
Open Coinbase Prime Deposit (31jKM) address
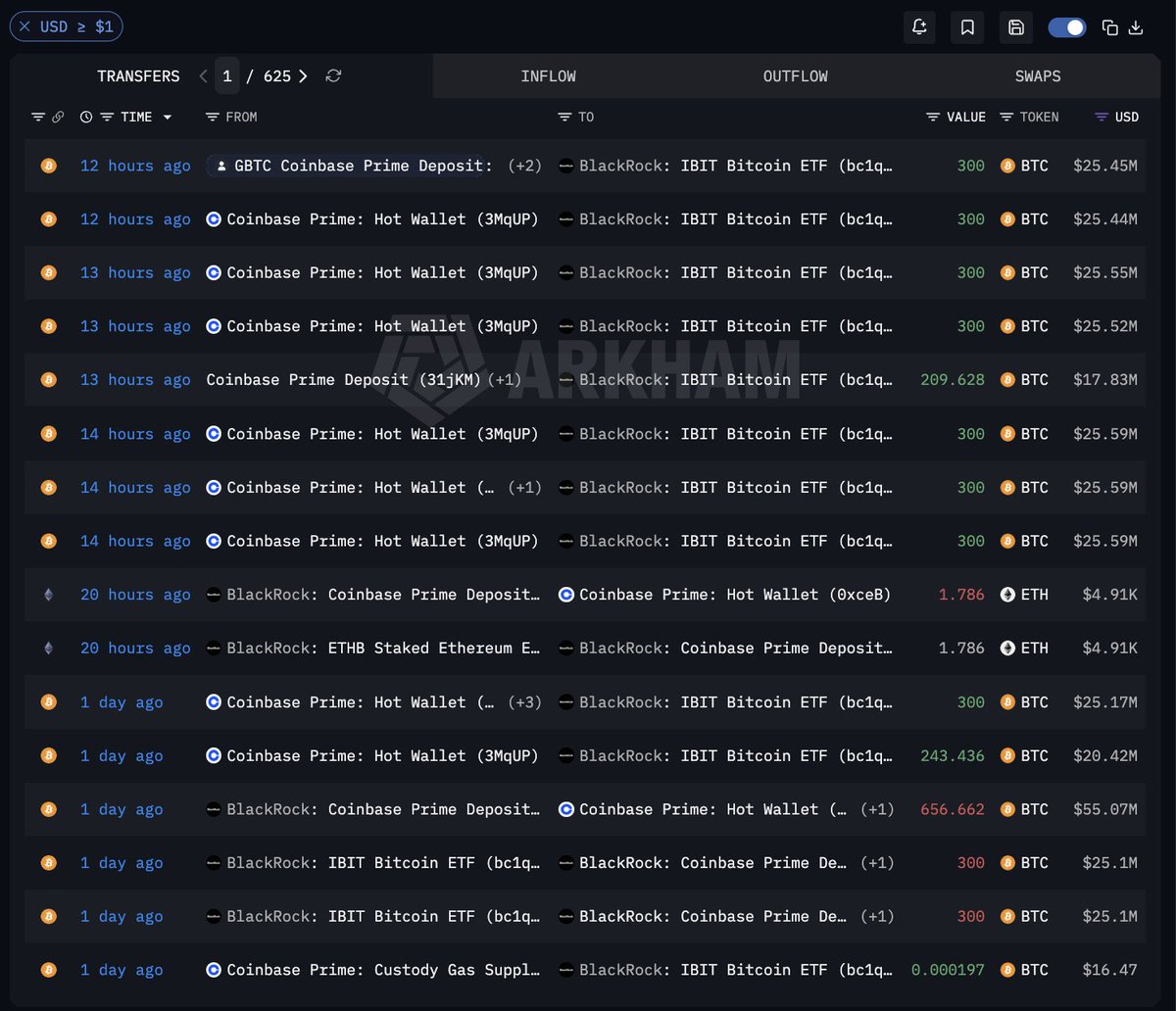tap(343, 380)
